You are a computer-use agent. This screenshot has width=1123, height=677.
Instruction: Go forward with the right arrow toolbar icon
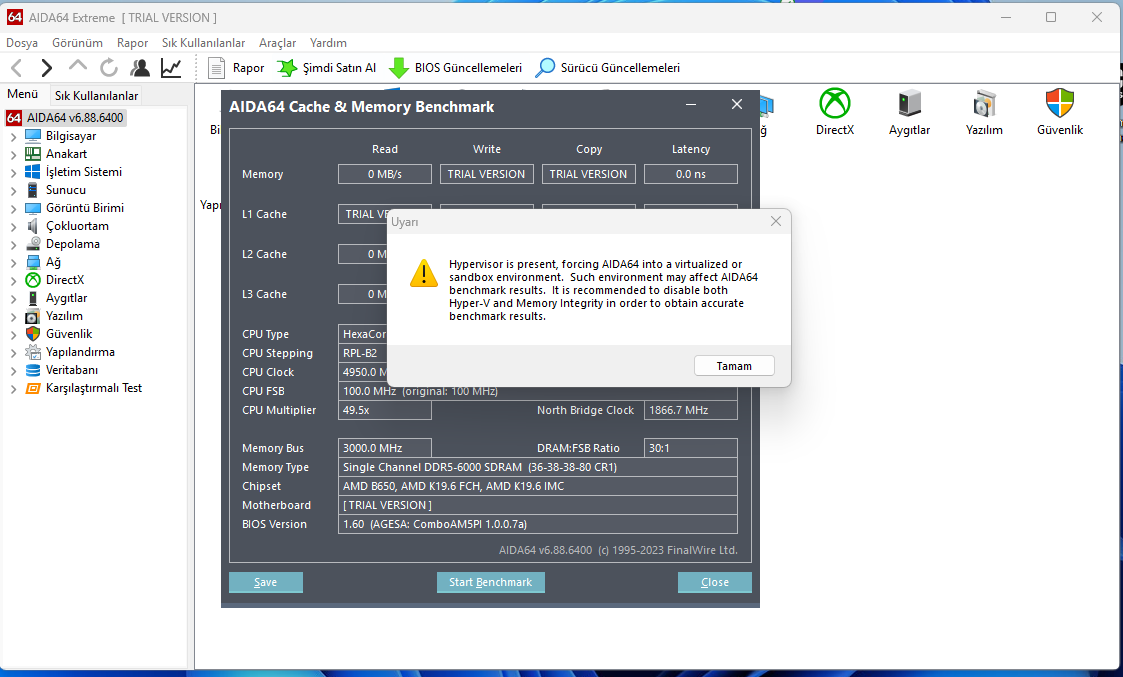coord(47,68)
